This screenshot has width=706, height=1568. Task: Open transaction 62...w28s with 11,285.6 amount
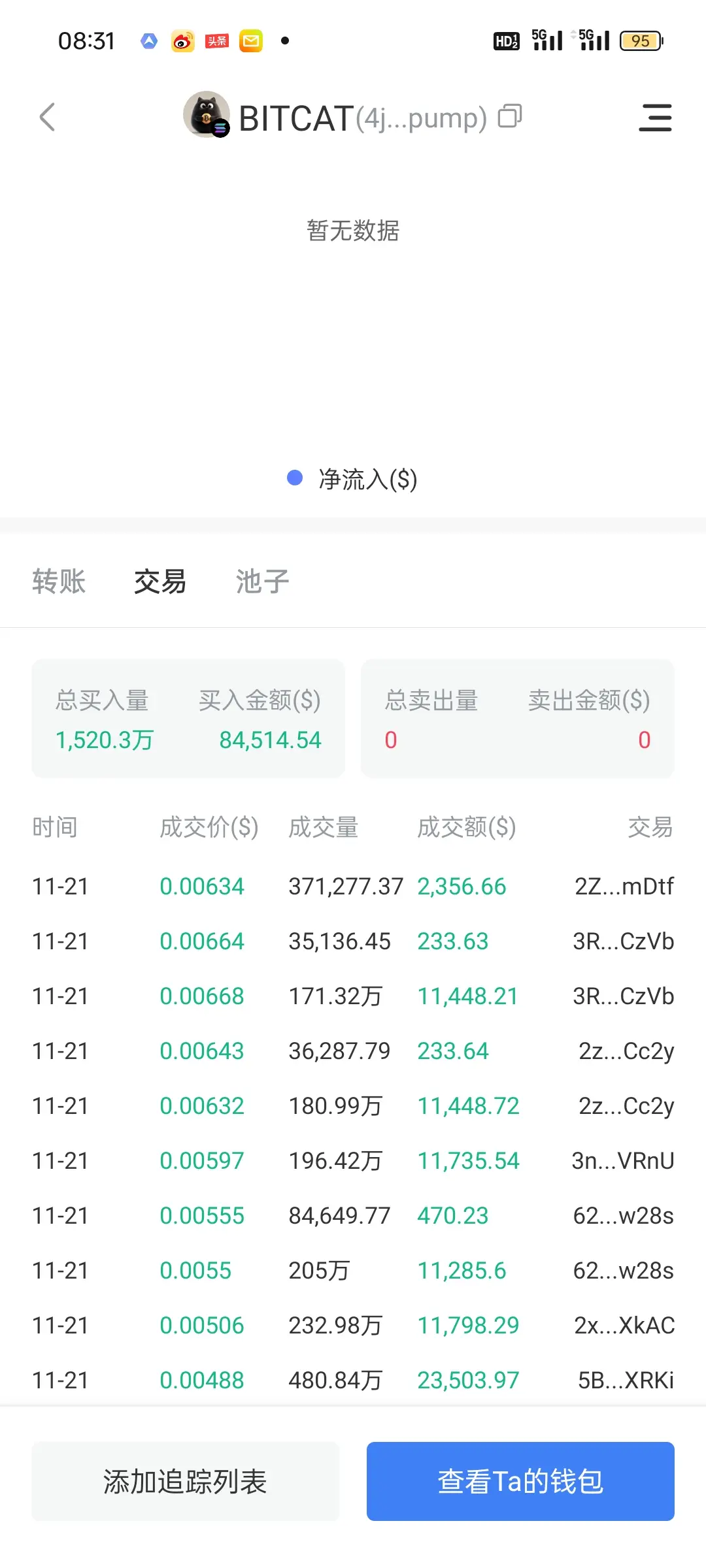pos(624,1271)
